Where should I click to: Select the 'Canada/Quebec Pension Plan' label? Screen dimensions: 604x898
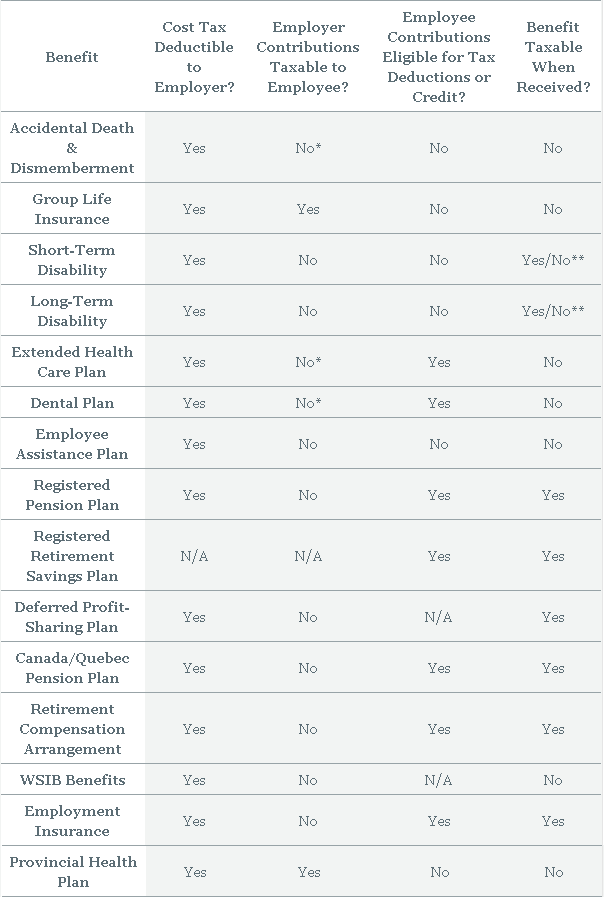click(72, 668)
